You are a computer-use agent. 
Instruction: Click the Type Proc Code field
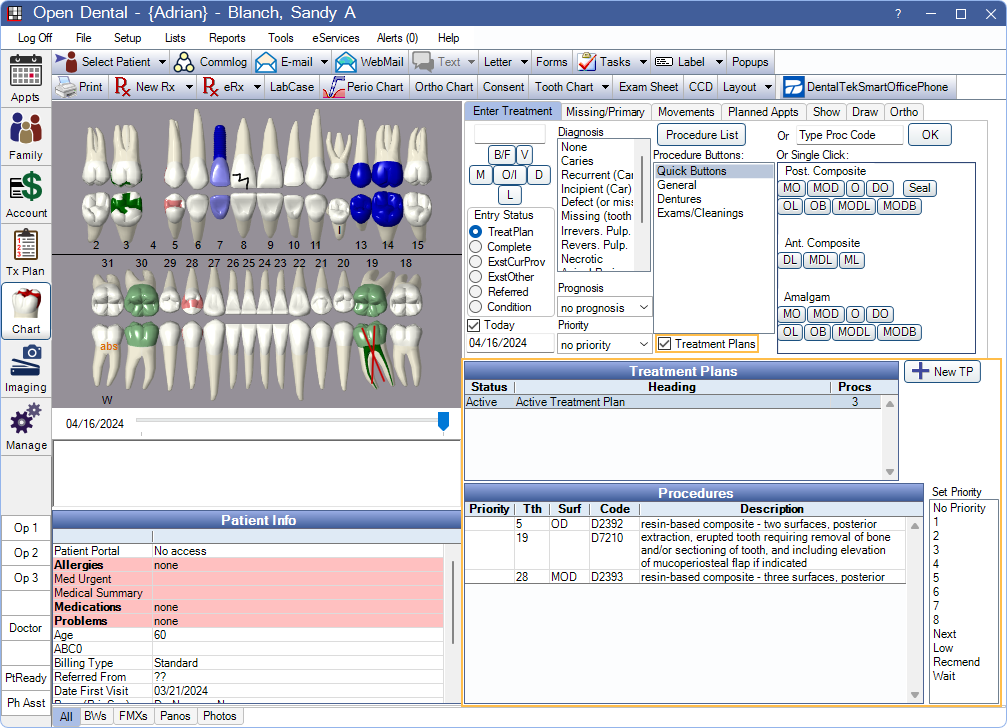click(849, 135)
